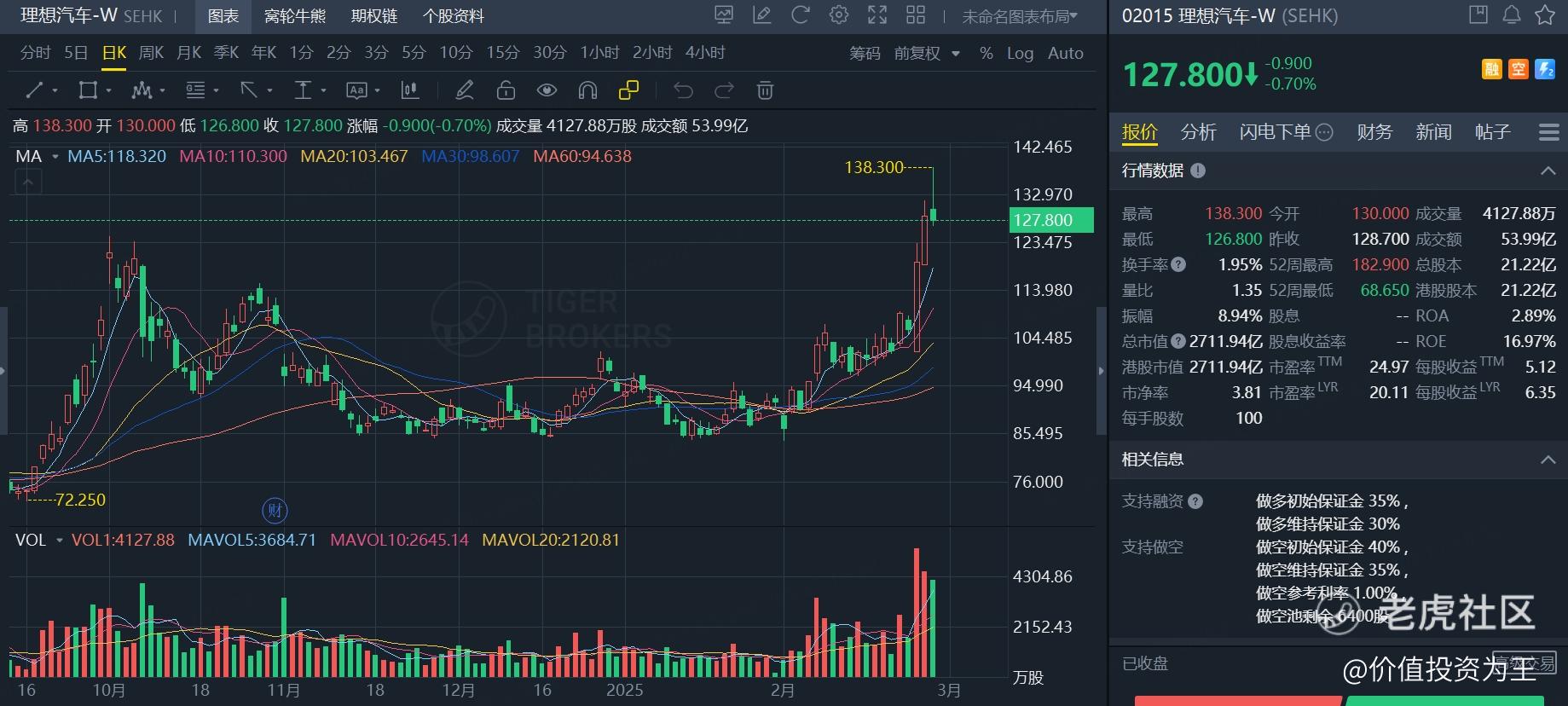The height and width of the screenshot is (706, 1568).
Task: Expand the chart to fullscreen
Action: (x=877, y=15)
